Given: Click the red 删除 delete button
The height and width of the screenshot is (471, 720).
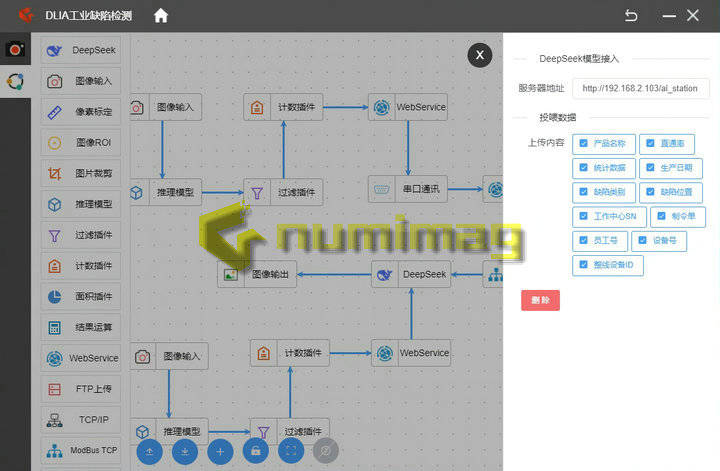Looking at the screenshot, I should [540, 300].
